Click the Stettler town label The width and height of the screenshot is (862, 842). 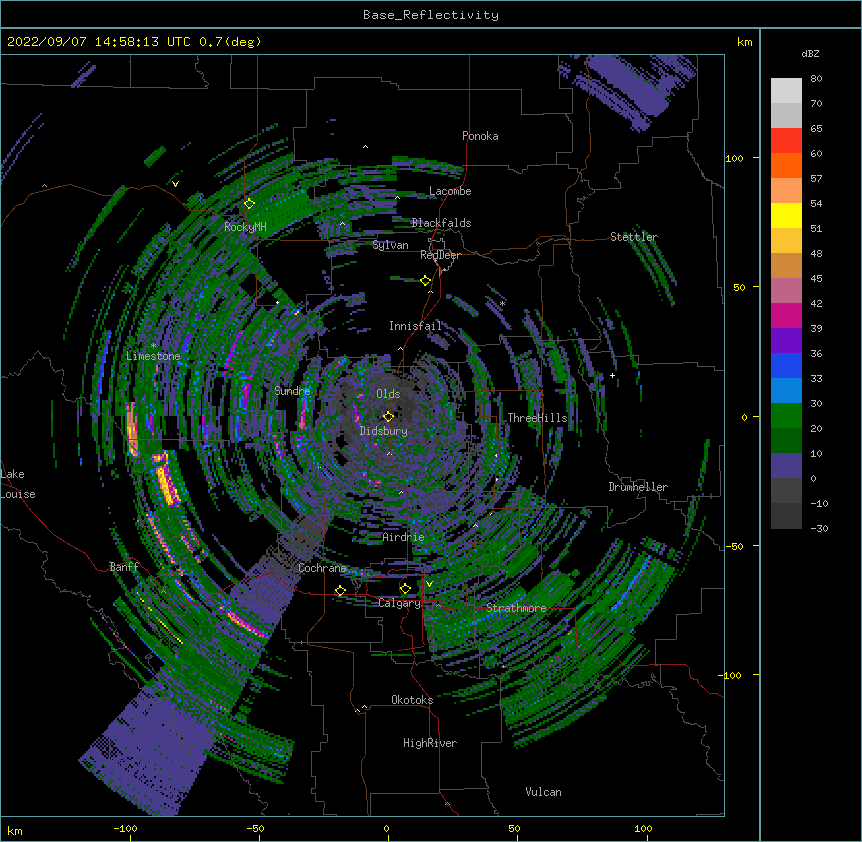634,237
